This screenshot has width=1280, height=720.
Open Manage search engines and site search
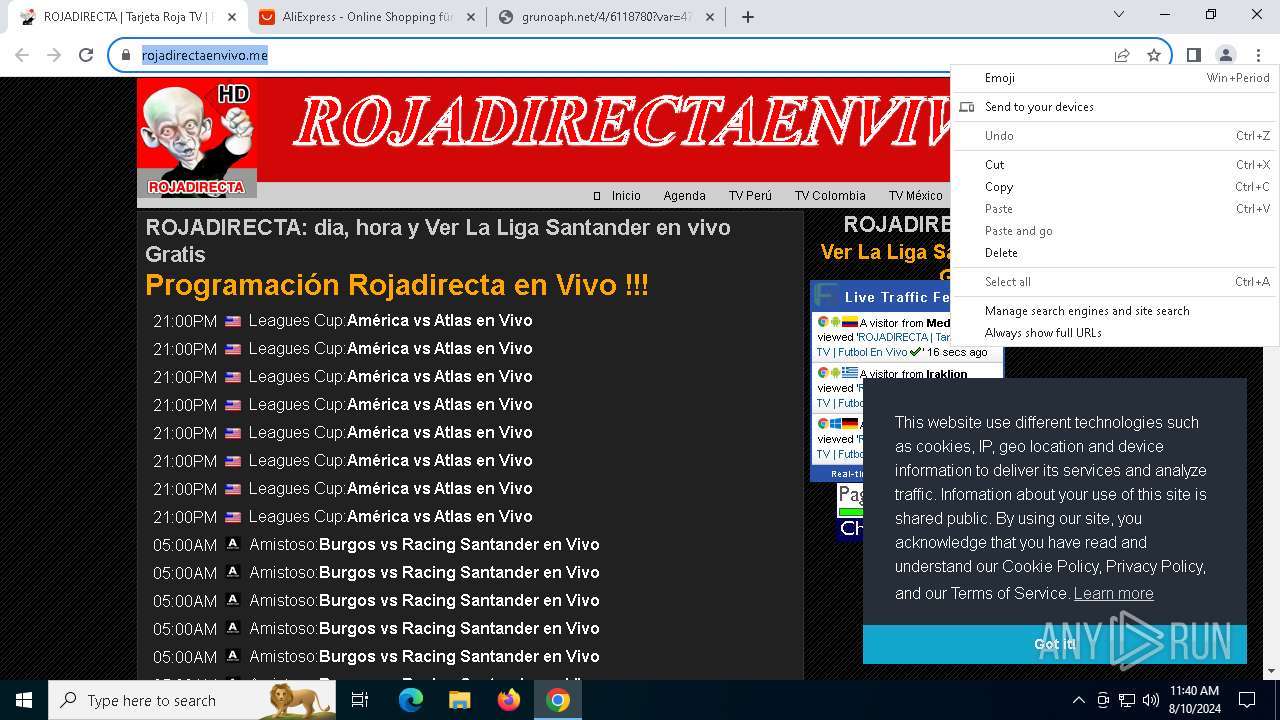1114,311
